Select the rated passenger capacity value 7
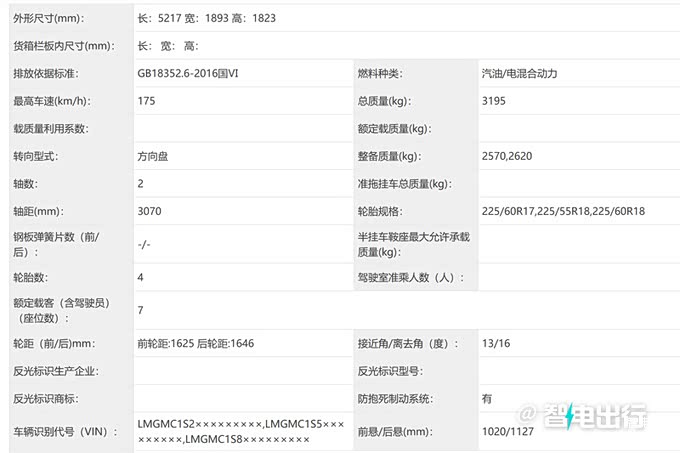680x453 pixels. [140, 310]
